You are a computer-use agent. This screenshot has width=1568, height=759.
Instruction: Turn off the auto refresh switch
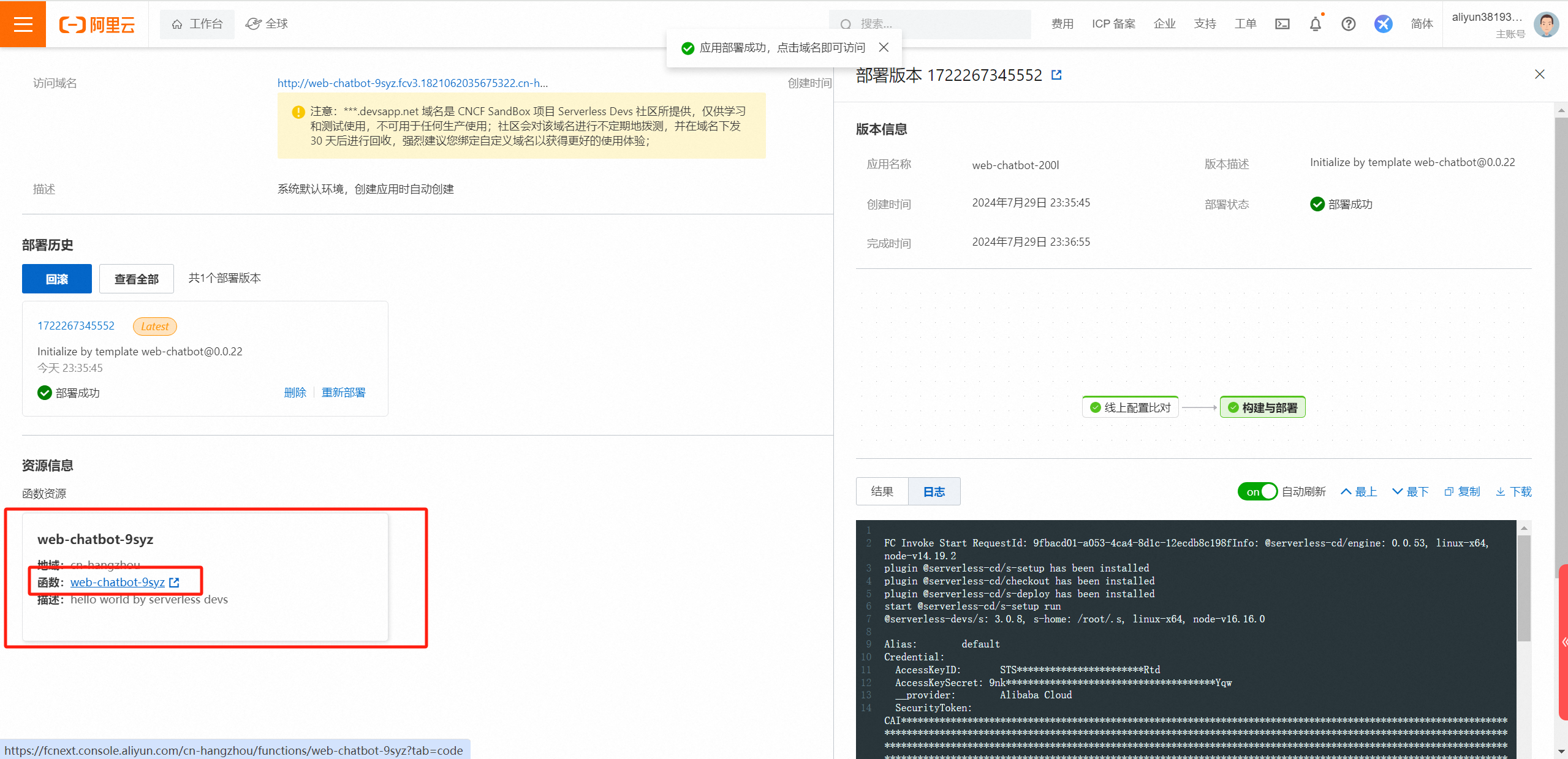[1257, 491]
